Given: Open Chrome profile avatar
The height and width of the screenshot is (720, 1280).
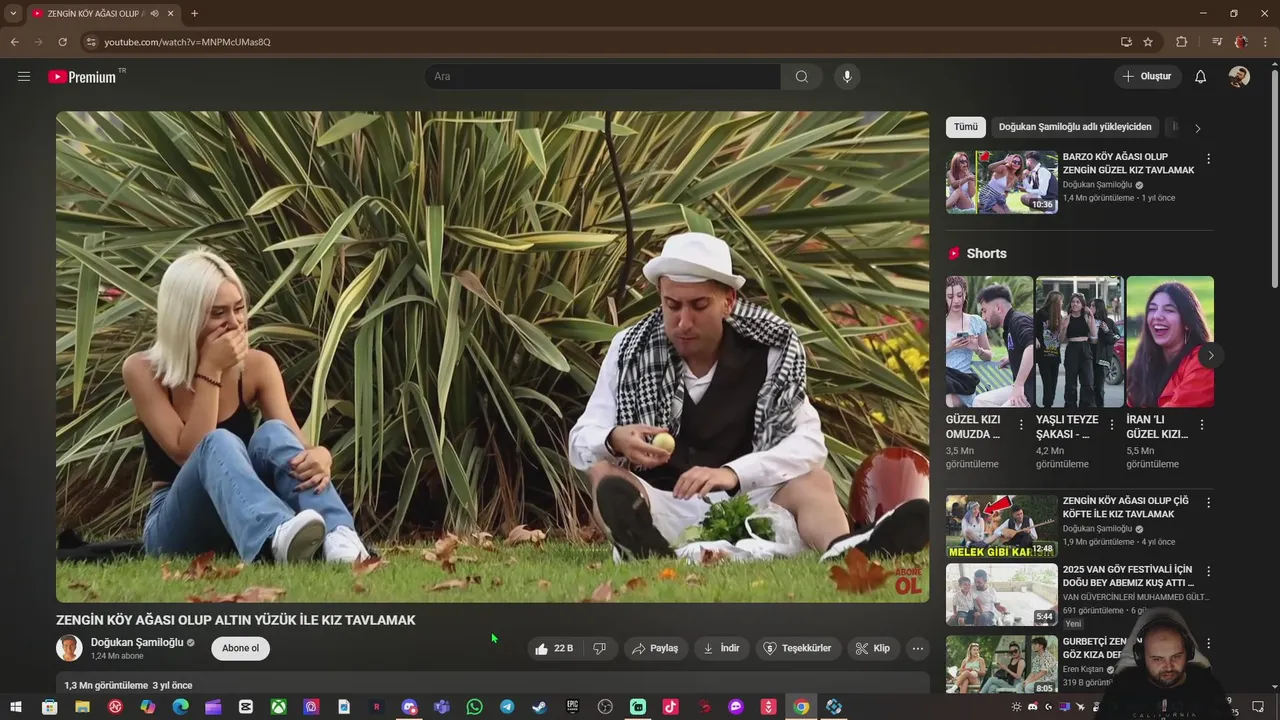Looking at the screenshot, I should point(1241,42).
